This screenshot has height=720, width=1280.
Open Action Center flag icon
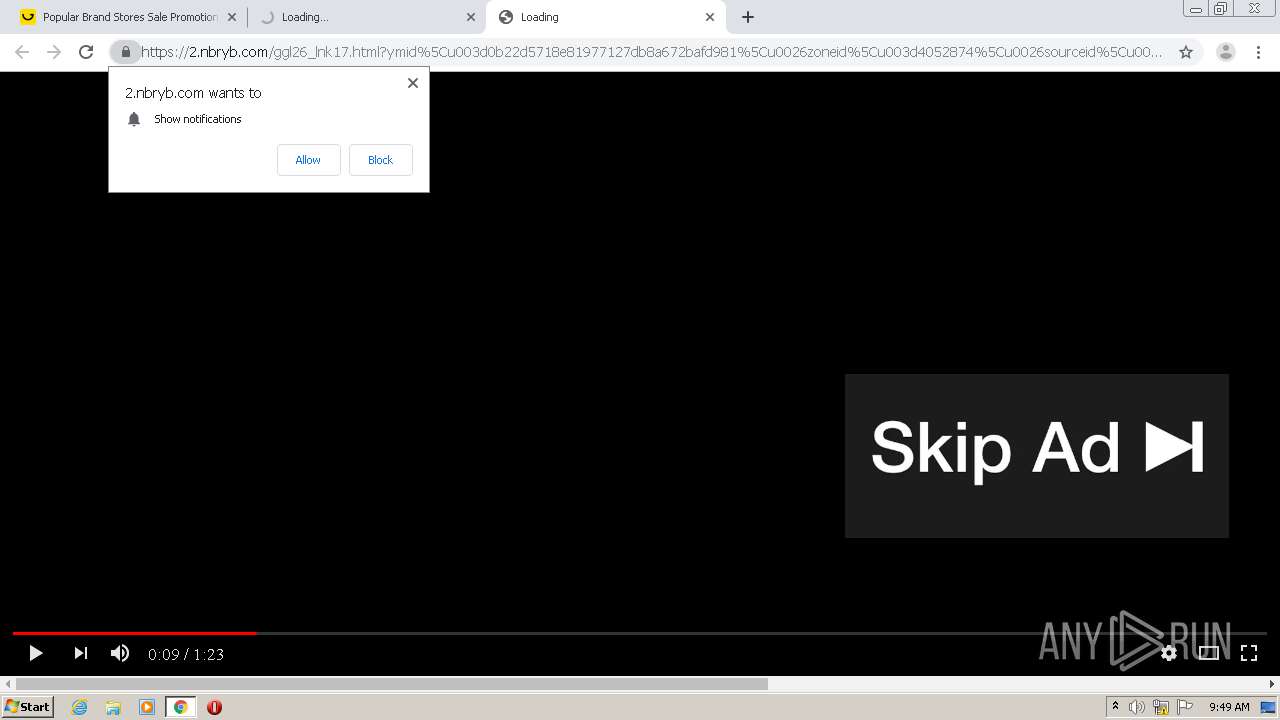(x=1185, y=707)
